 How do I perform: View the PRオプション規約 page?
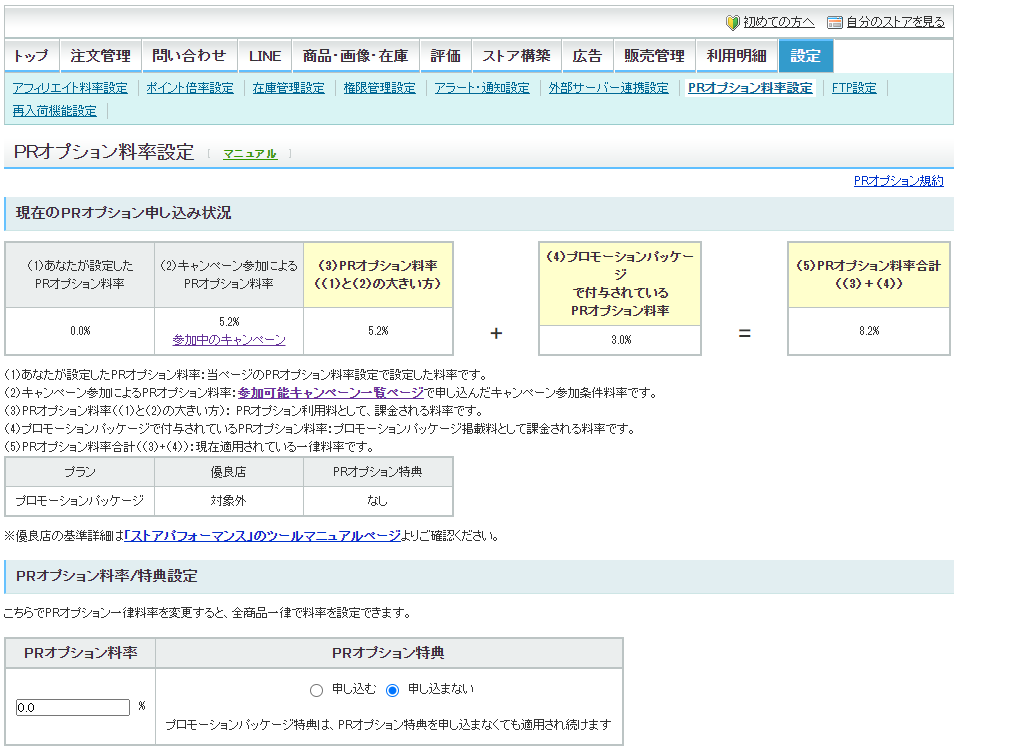[897, 181]
